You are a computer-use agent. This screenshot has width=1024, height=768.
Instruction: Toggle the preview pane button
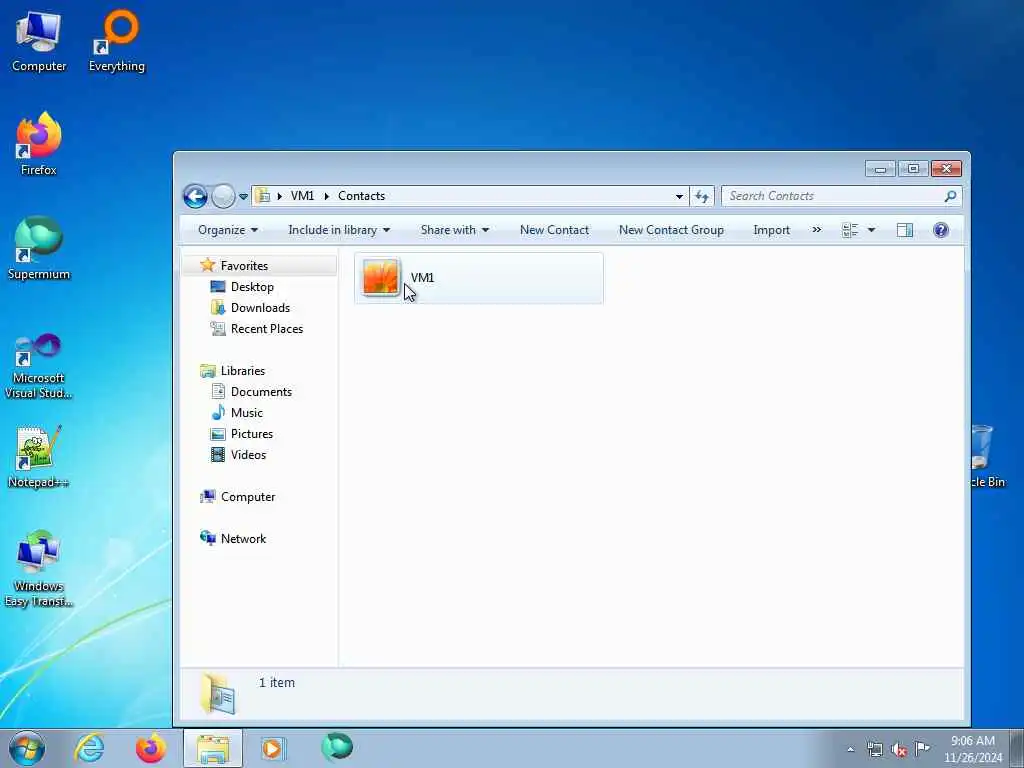pos(904,230)
